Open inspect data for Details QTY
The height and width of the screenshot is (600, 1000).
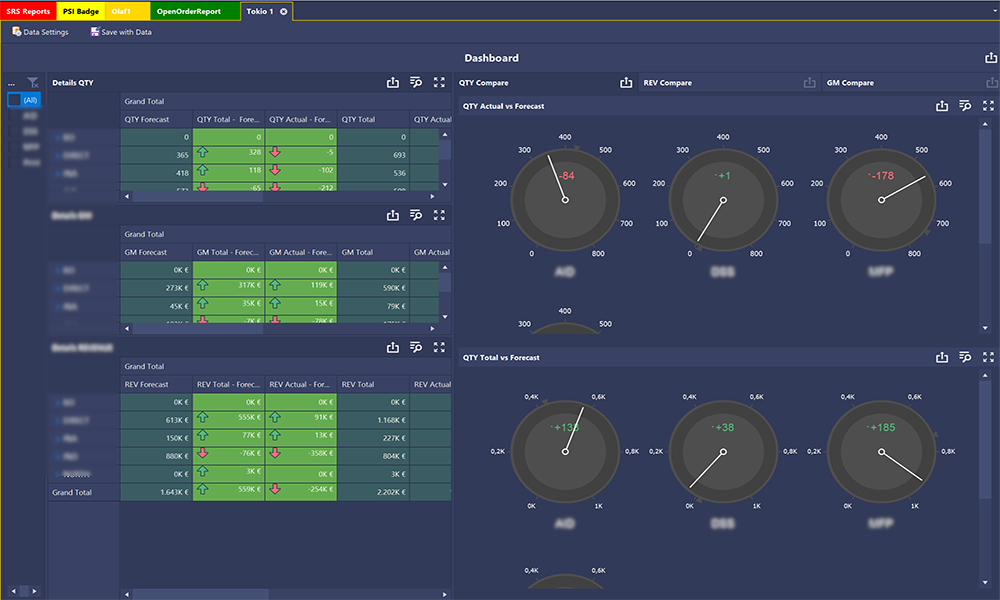pyautogui.click(x=416, y=83)
